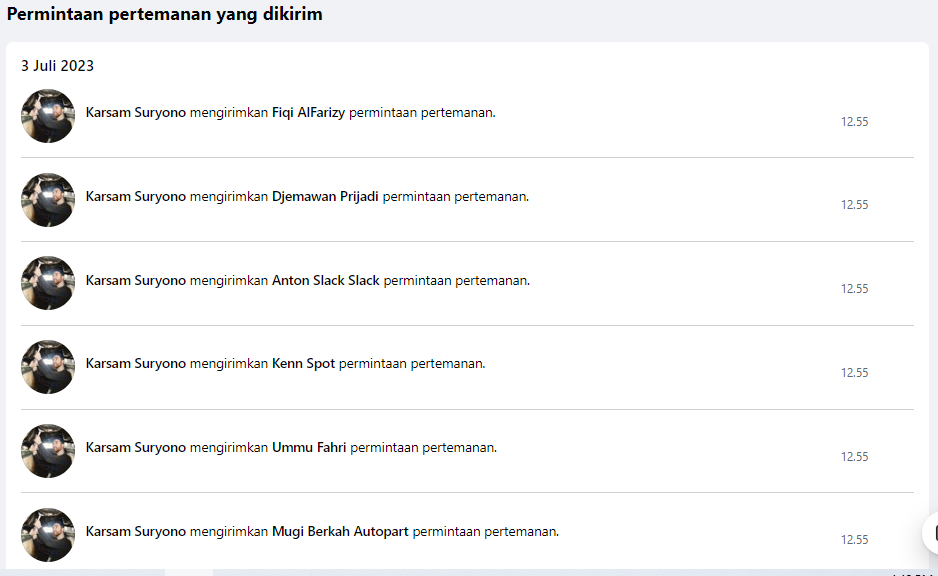
Task: Click the Anton Slack Slack name link
Action: coord(325,281)
